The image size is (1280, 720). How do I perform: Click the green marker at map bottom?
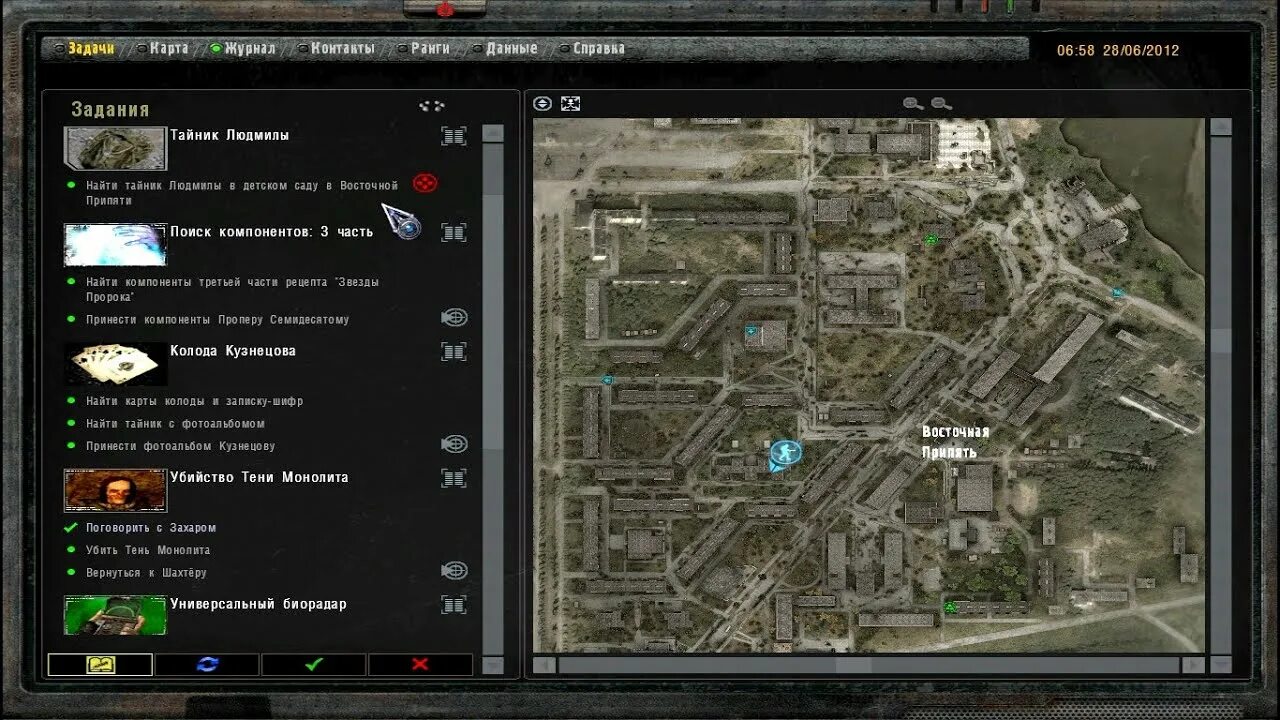950,607
